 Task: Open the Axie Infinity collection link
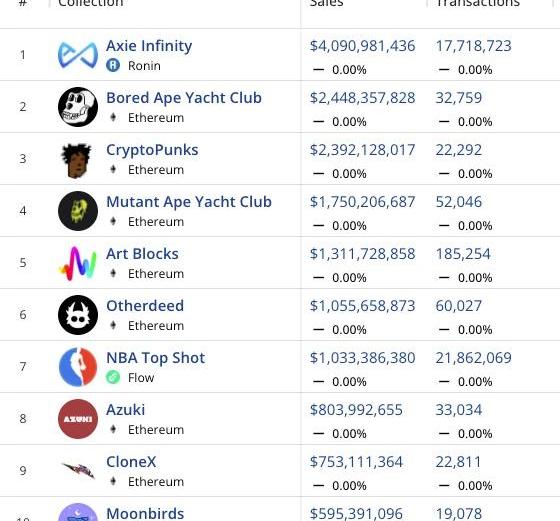pyautogui.click(x=149, y=46)
